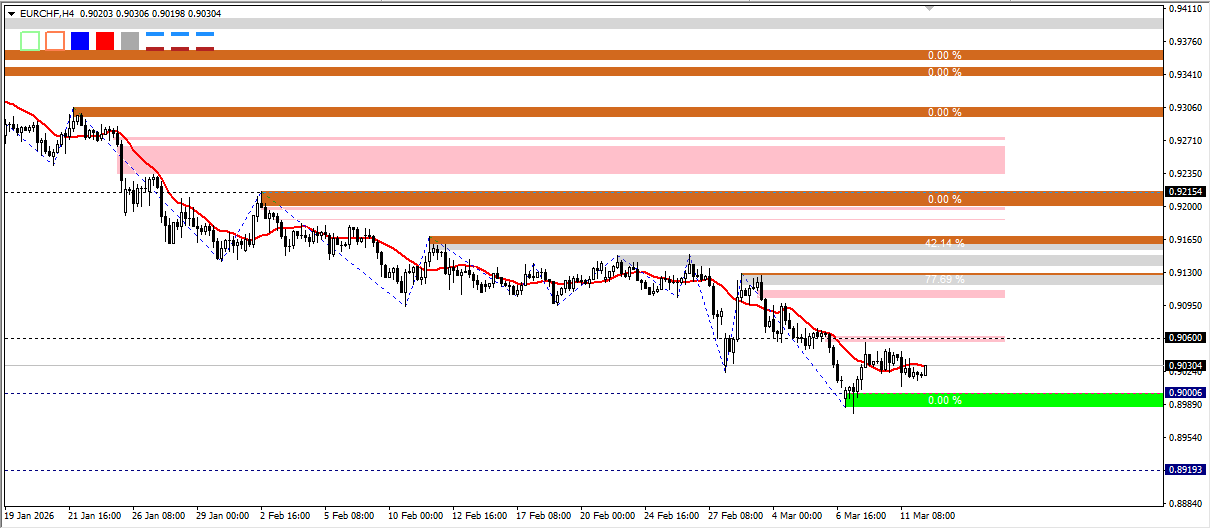Click the solid gray square button
Image resolution: width=1210 pixels, height=529 pixels.
pyautogui.click(x=130, y=41)
